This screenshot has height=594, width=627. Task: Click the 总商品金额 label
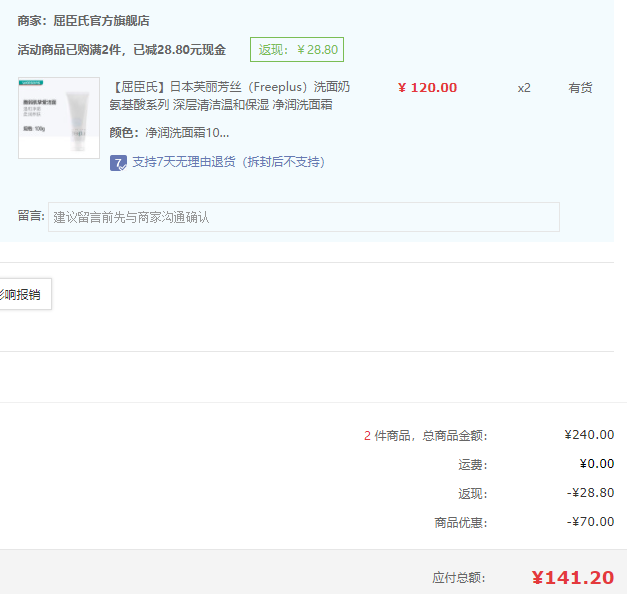pyautogui.click(x=455, y=436)
